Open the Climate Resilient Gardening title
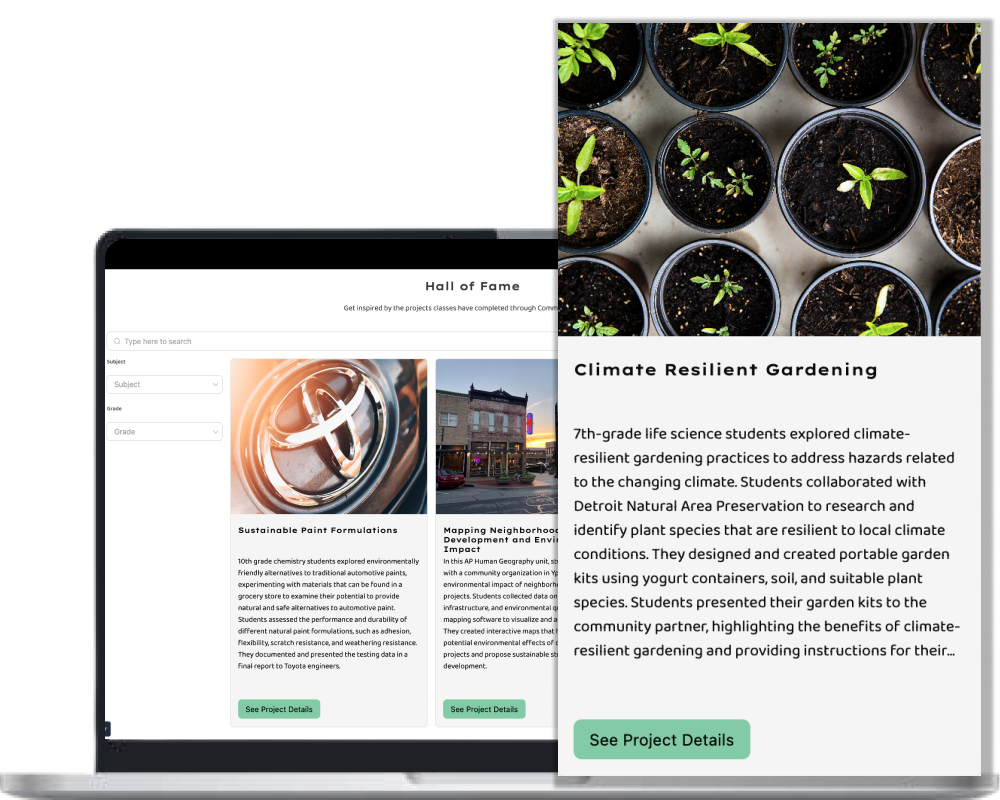The image size is (1000, 800). pos(725,370)
